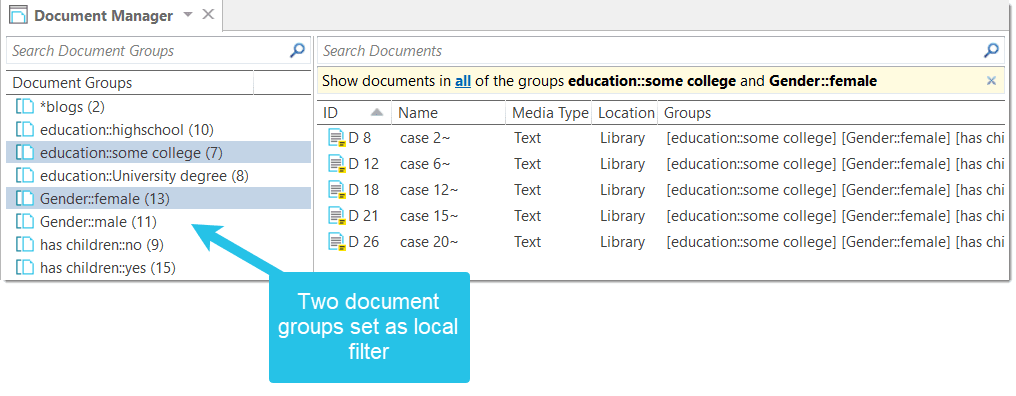Click the Library location for case 20~
The height and width of the screenshot is (396, 1016).
[622, 242]
